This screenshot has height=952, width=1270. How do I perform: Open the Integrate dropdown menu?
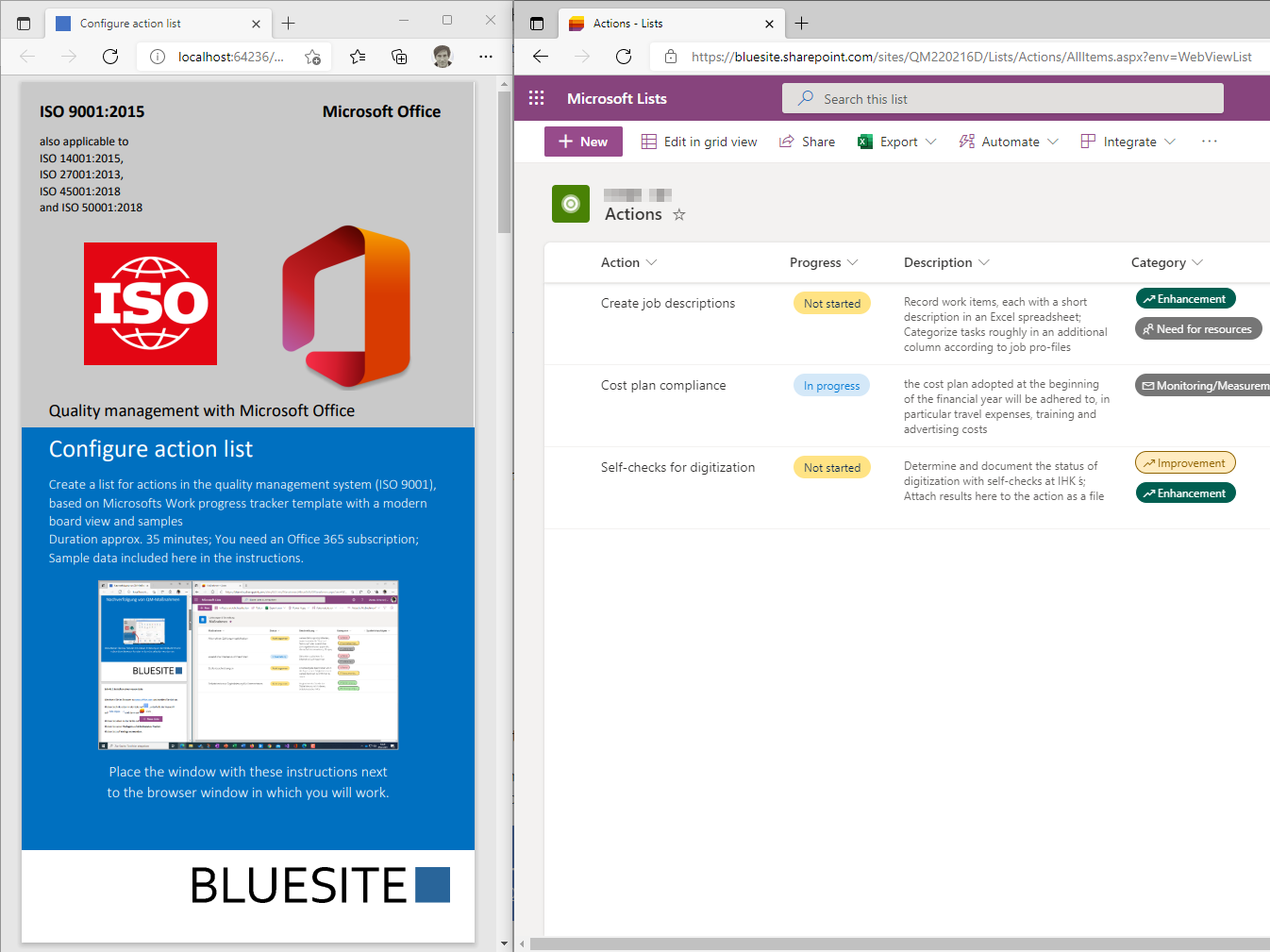click(x=1128, y=142)
